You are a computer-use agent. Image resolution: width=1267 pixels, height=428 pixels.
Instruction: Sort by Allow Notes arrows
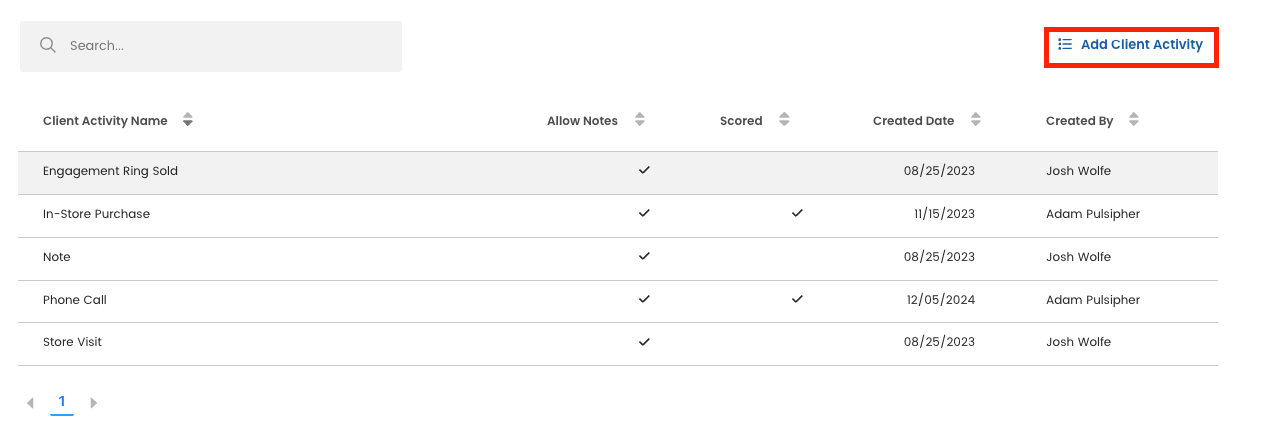(x=640, y=121)
